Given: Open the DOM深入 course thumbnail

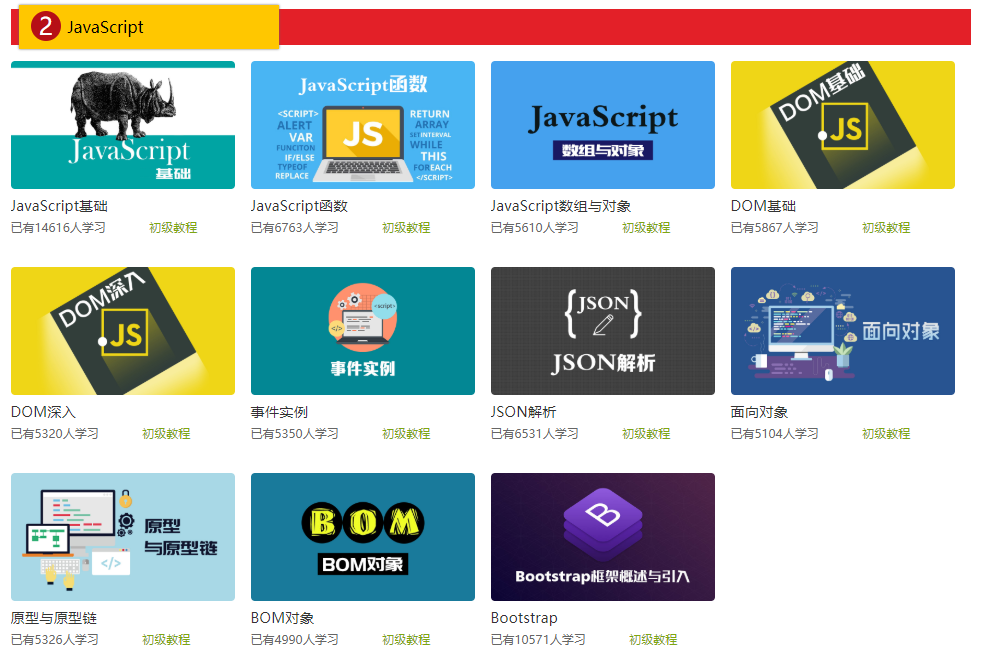Looking at the screenshot, I should (123, 331).
